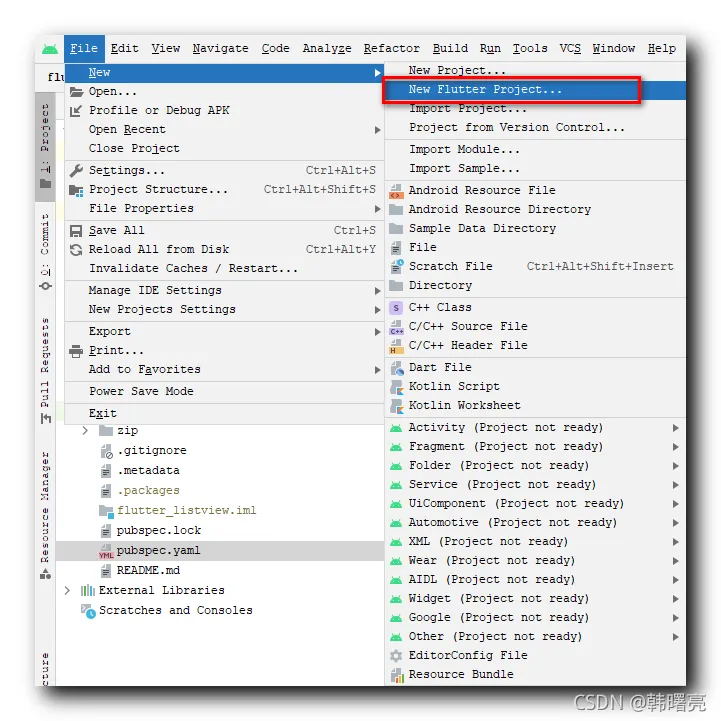721x721 pixels.
Task: Click Invalidate Caches / Restart
Action: coord(224,269)
